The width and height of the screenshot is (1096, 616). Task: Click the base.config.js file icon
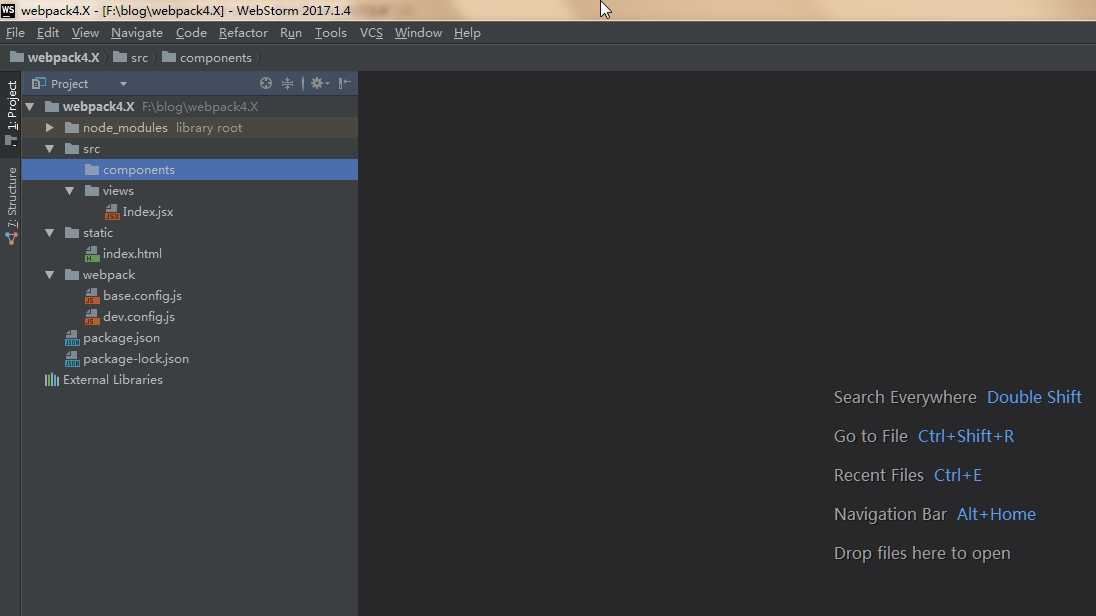[x=92, y=296]
